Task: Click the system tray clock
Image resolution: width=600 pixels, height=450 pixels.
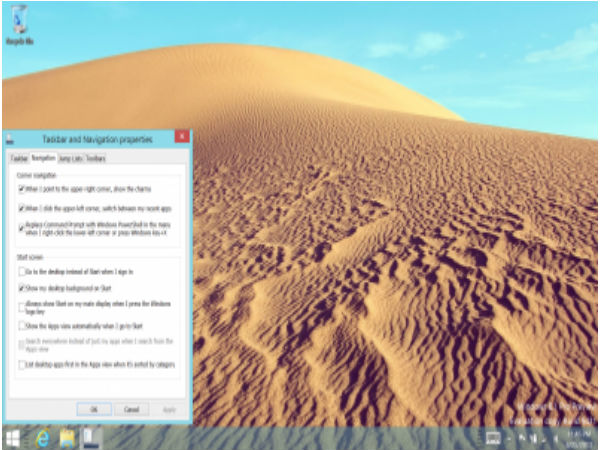Action: point(578,439)
